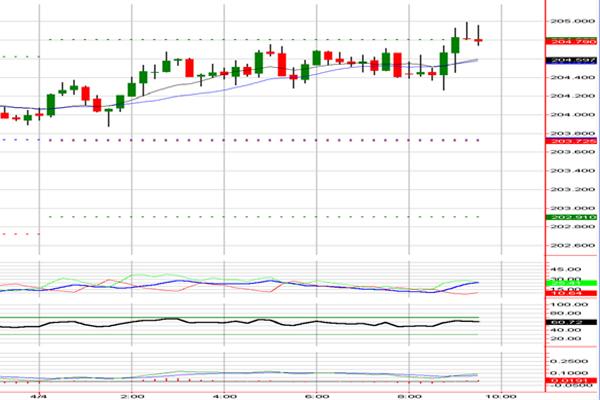Select the red 10.64 indicator value marker
The height and width of the screenshot is (400, 600).
(x=571, y=293)
